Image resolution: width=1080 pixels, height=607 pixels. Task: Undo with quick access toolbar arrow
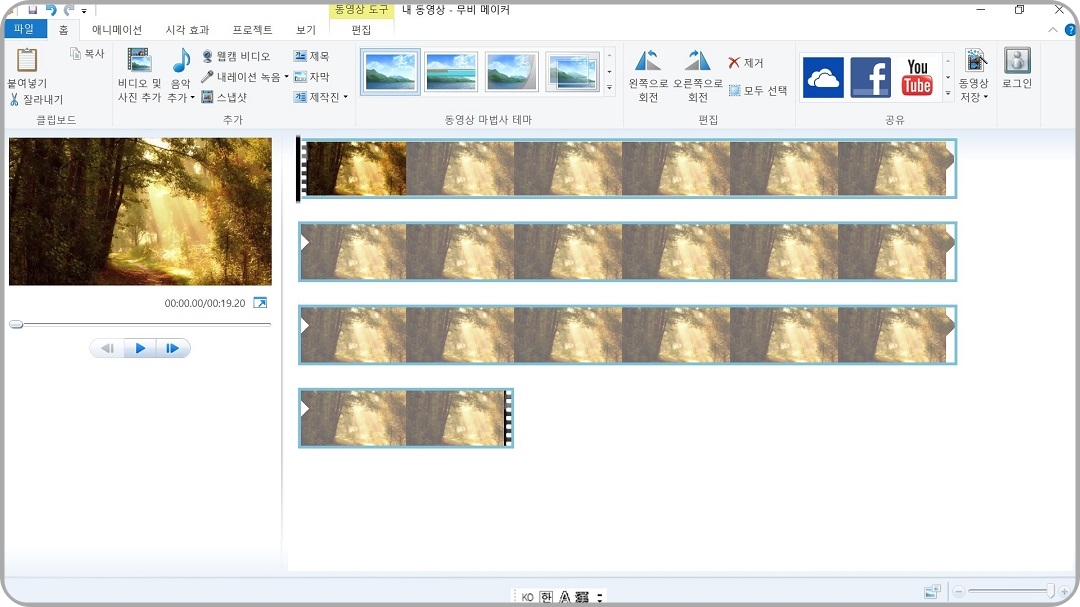(51, 10)
